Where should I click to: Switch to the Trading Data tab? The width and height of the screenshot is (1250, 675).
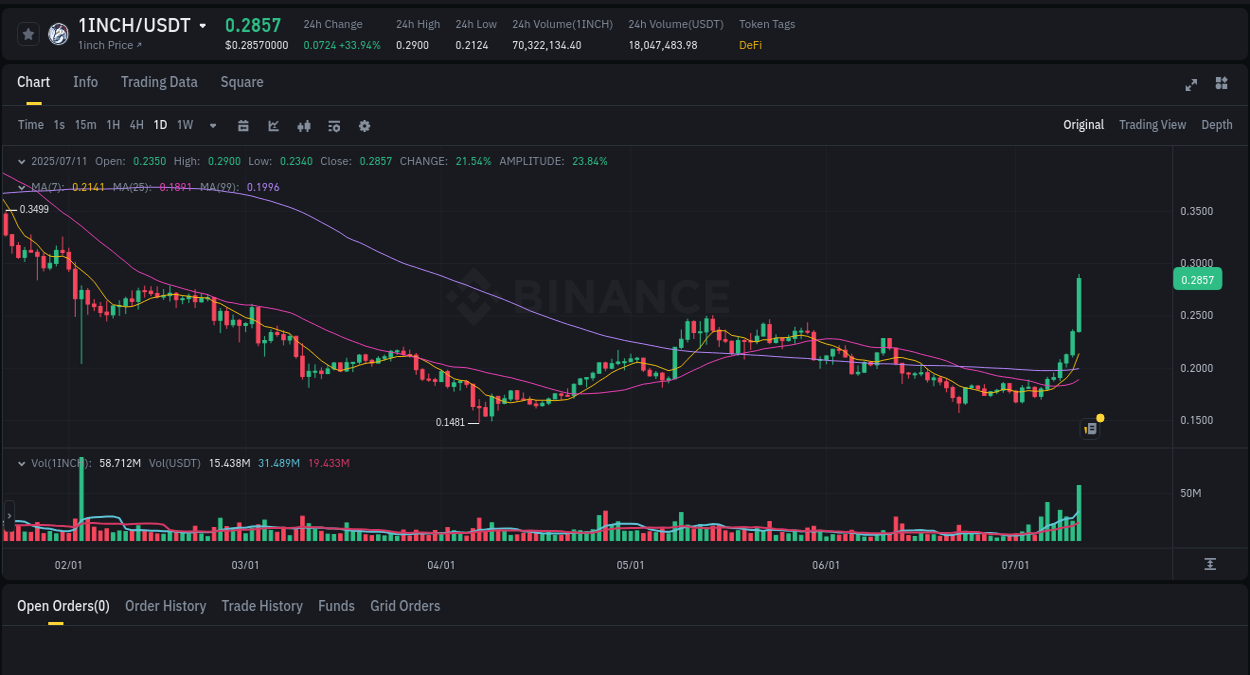159,82
